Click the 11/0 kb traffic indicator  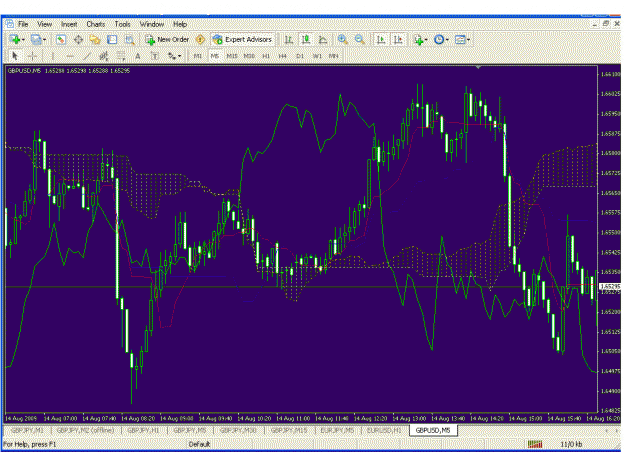(571, 444)
